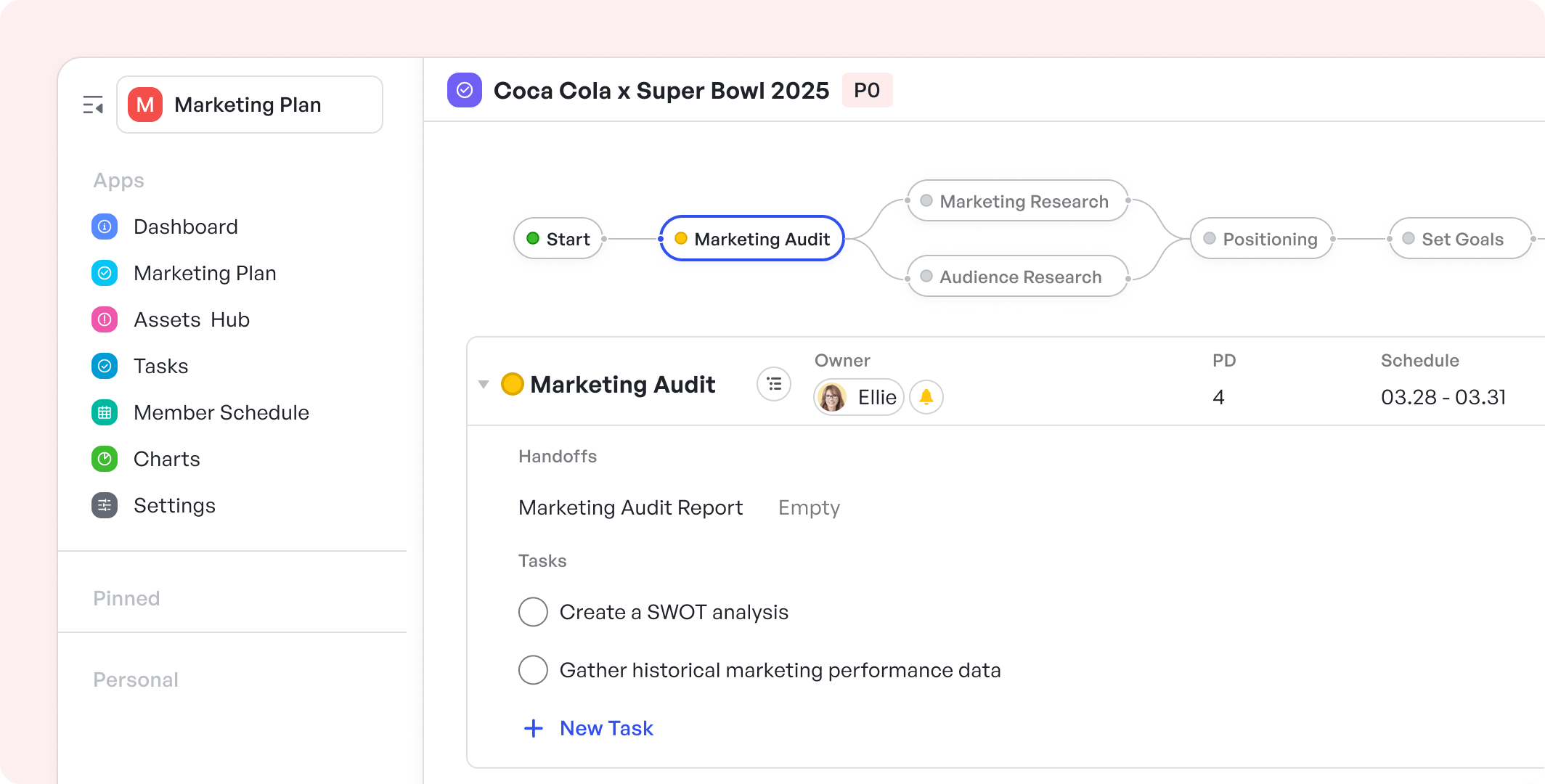Click the Coca Cola x Super Bowl 2025 title
Image resolution: width=1545 pixels, height=784 pixels.
tap(661, 91)
